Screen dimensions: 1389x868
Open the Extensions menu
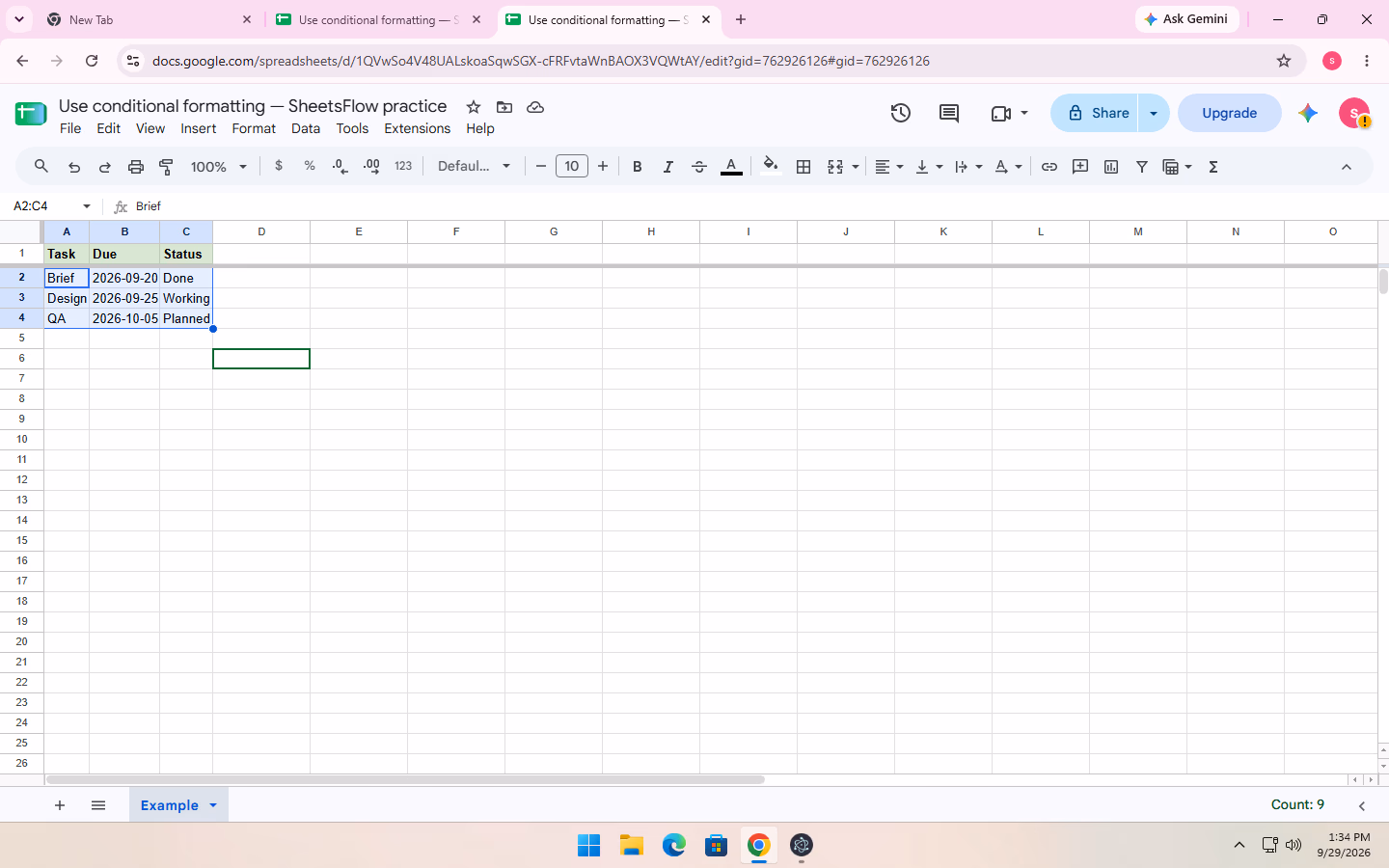(417, 128)
